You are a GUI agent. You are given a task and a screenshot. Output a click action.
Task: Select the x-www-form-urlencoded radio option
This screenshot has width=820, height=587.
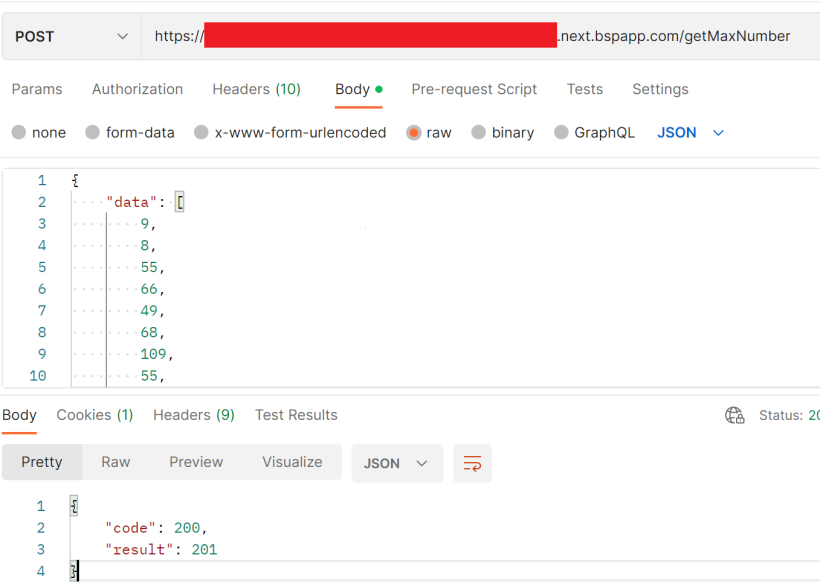(x=202, y=132)
